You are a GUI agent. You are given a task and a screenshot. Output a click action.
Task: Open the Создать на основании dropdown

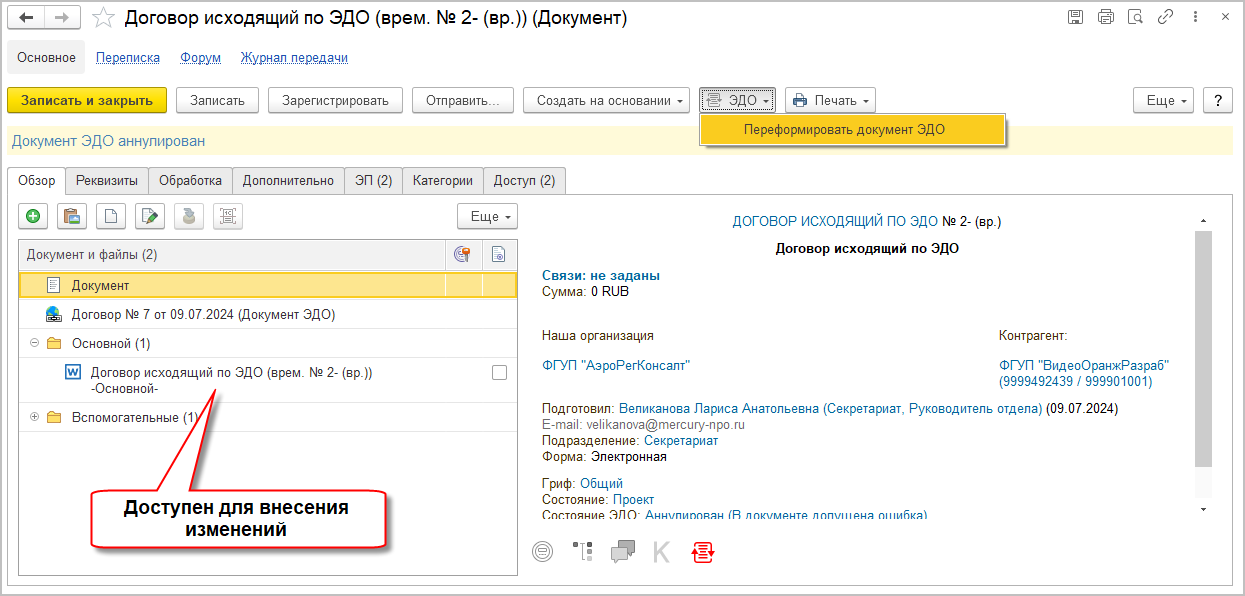(606, 100)
